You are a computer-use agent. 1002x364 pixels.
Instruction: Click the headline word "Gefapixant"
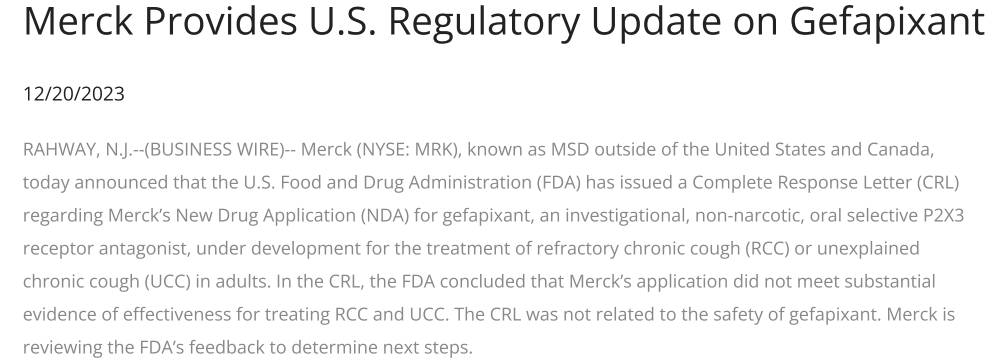coord(886,22)
